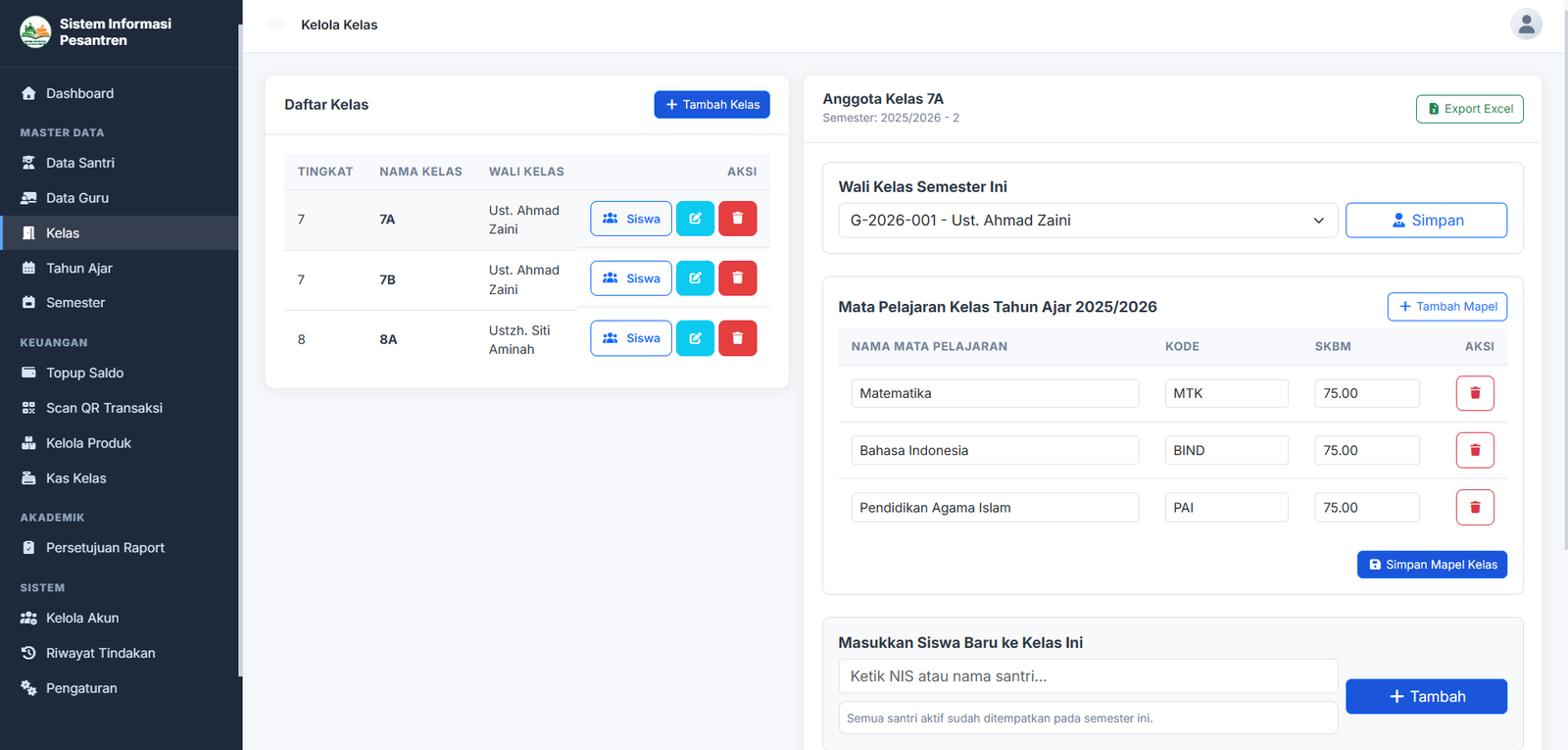Viewport: 1568px width, 750px height.
Task: Open Riwayat Tindakan
Action: (120, 653)
